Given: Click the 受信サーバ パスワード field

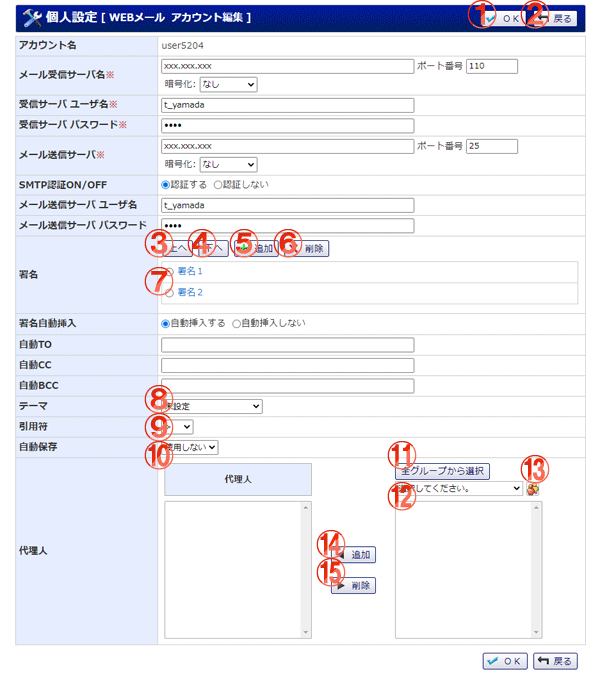Looking at the screenshot, I should click(x=287, y=126).
